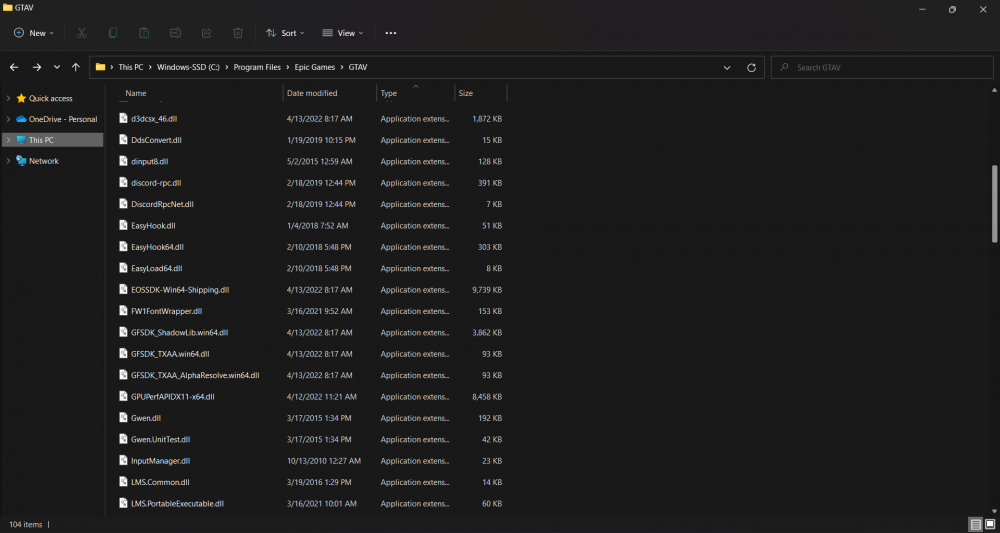Screen dimensions: 1000x533
Task: Click the 9,739 KB size value
Action: 487,289
